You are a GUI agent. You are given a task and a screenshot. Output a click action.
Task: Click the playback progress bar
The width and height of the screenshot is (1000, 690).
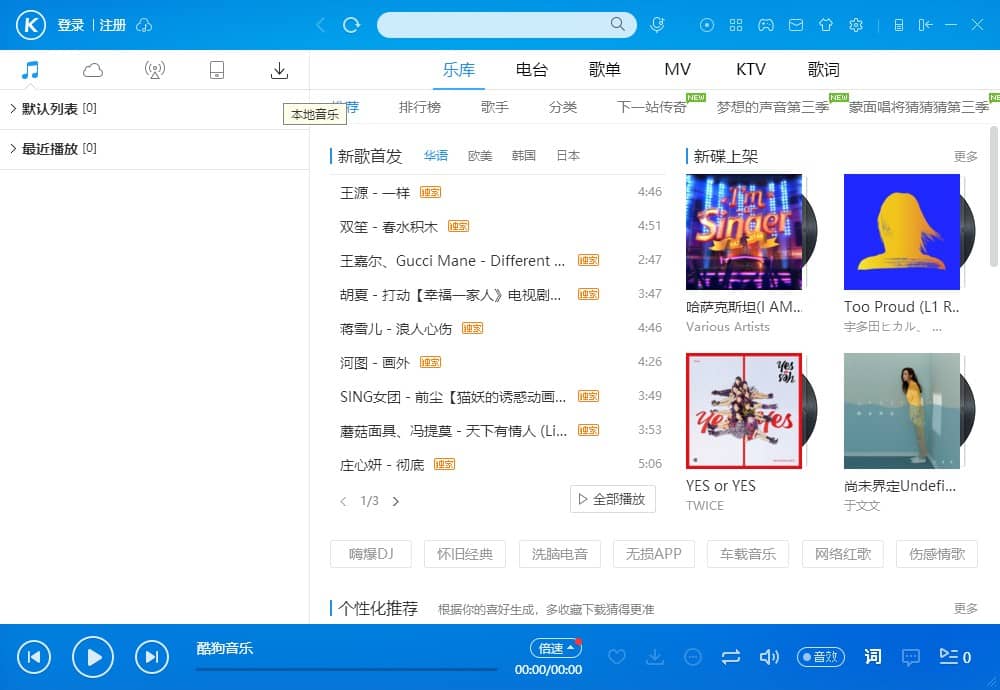(346, 669)
